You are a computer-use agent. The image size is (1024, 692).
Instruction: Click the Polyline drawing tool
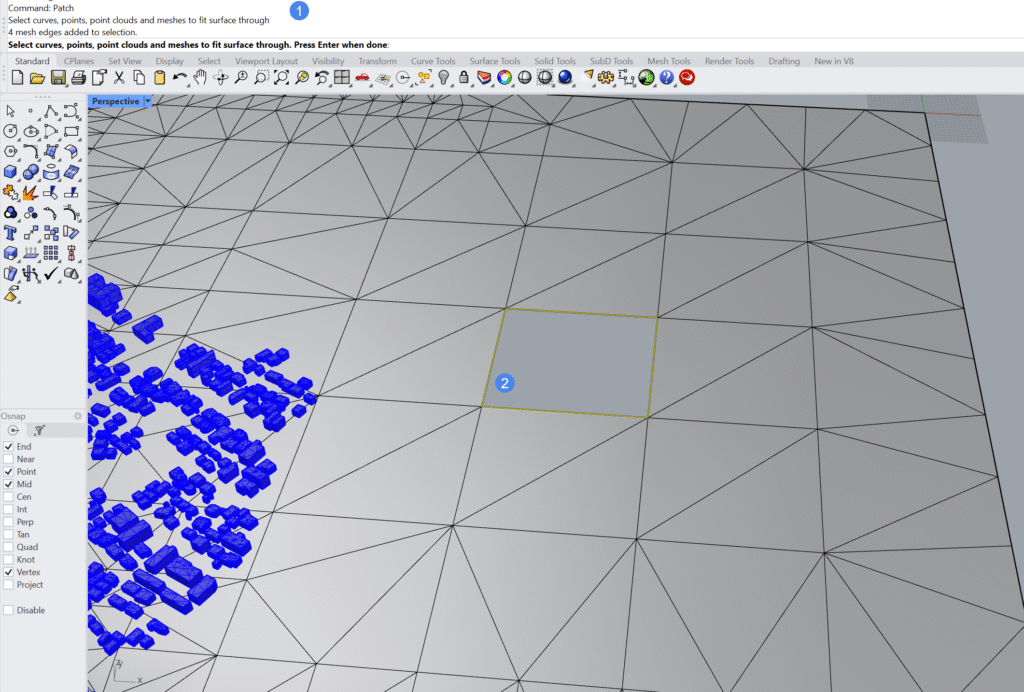pos(51,111)
